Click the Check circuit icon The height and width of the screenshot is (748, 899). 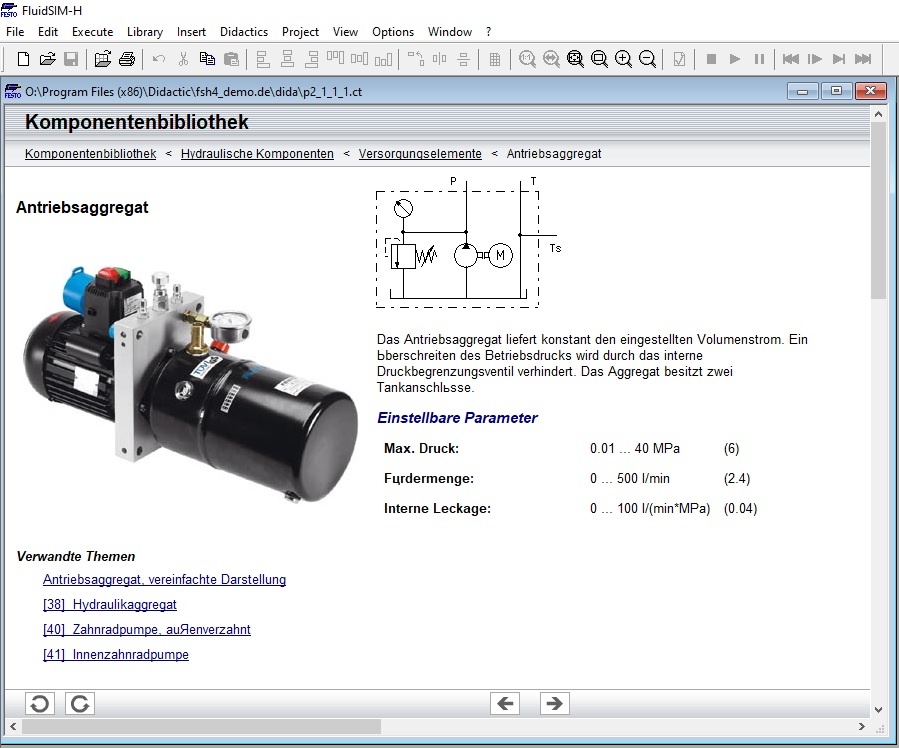tap(679, 59)
